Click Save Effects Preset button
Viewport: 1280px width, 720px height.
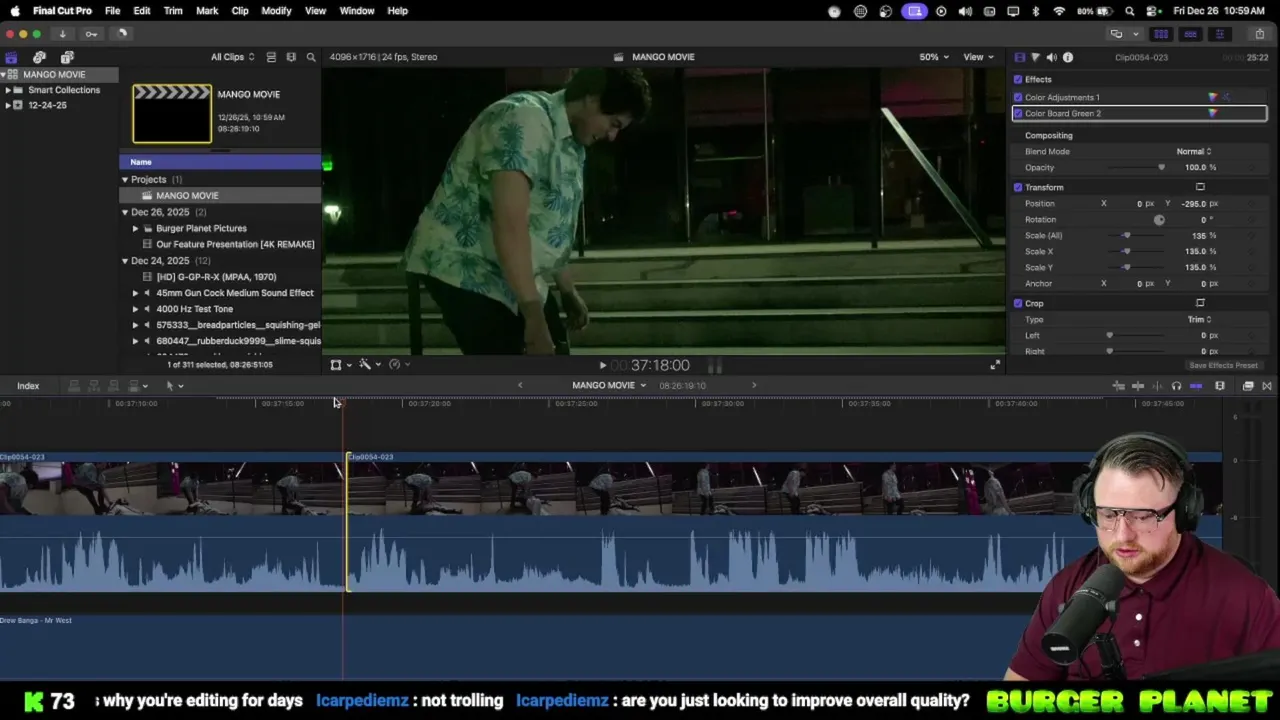(1223, 366)
